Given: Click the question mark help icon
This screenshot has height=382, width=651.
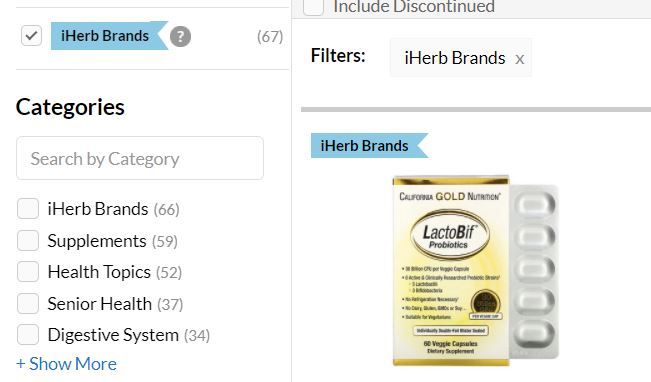Looking at the screenshot, I should pyautogui.click(x=180, y=37).
